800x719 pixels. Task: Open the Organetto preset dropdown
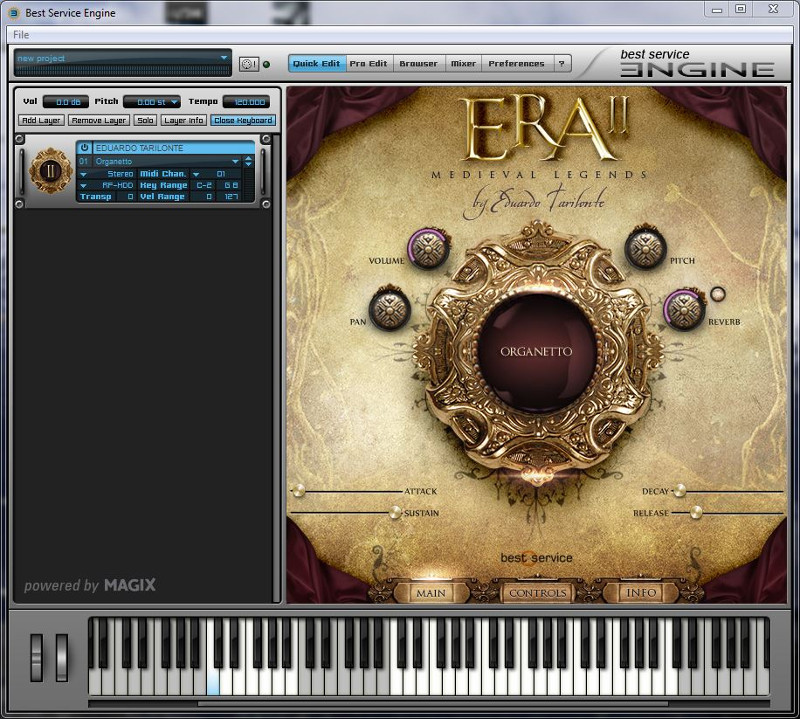[235, 161]
